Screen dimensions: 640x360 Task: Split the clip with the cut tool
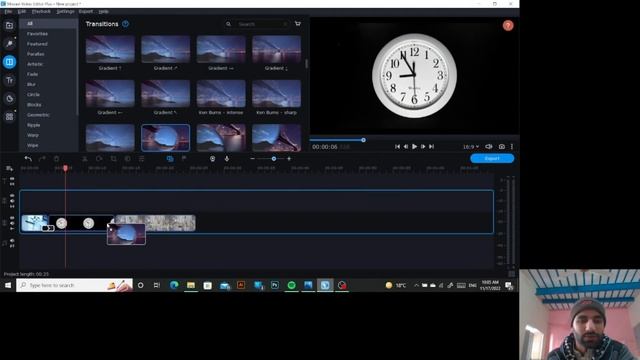tap(84, 158)
